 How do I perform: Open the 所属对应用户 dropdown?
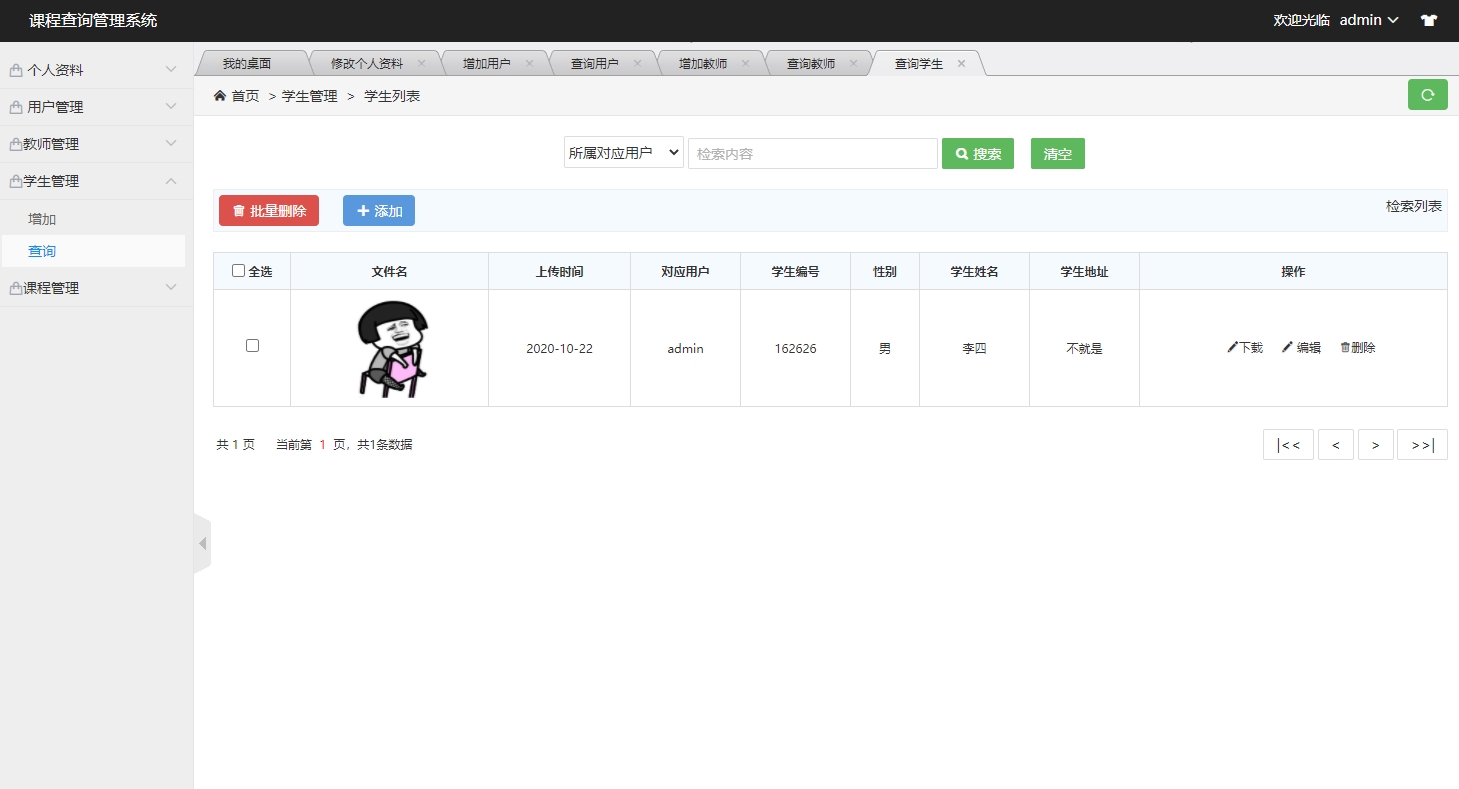tap(623, 152)
